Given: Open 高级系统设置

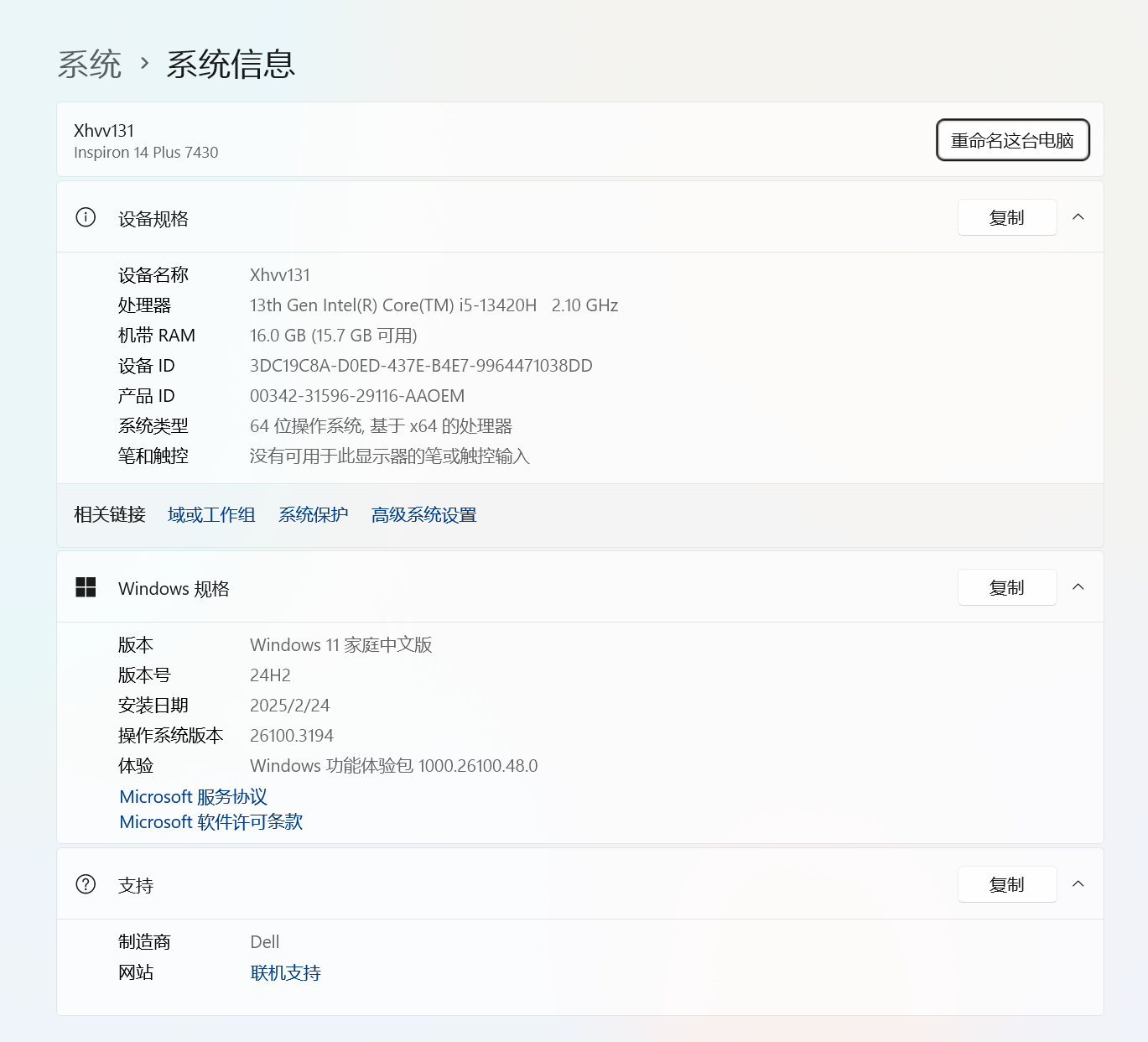Looking at the screenshot, I should coord(423,514).
